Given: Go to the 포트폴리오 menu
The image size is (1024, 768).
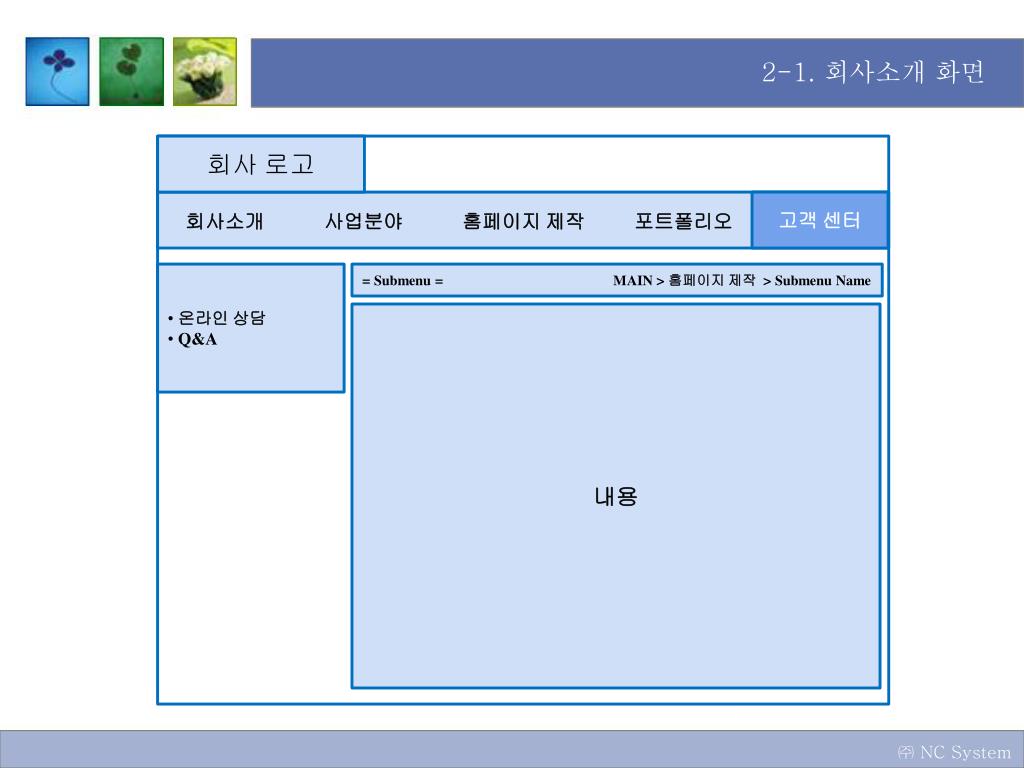Looking at the screenshot, I should tap(684, 221).
